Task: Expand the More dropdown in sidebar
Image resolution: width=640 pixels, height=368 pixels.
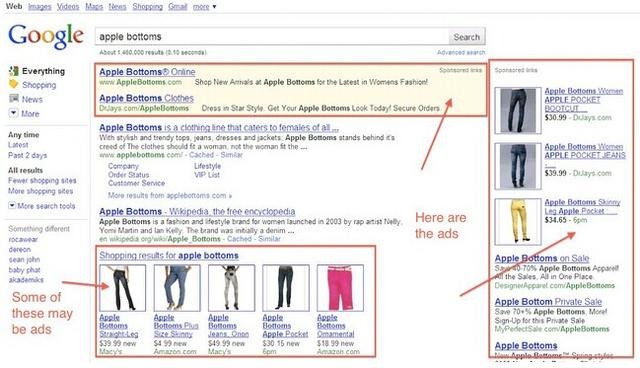Action: point(13,113)
